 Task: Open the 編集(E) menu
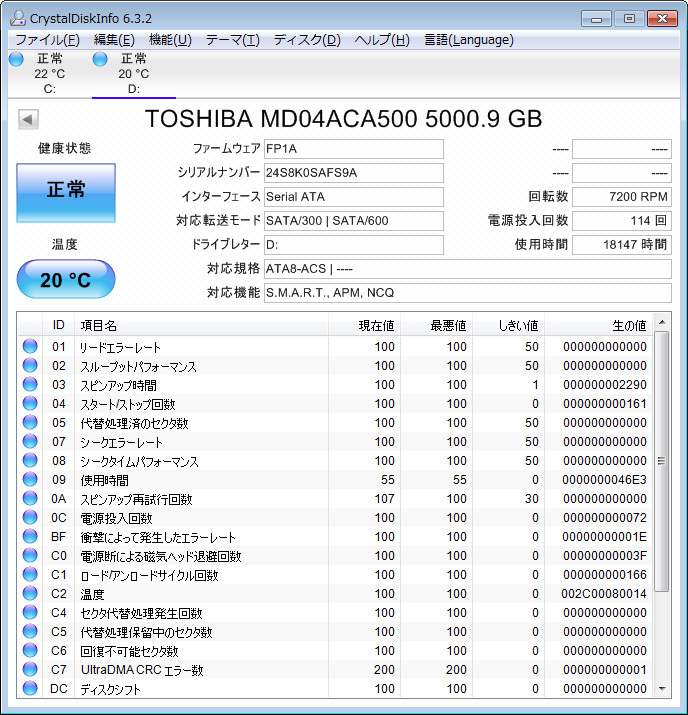click(x=114, y=40)
